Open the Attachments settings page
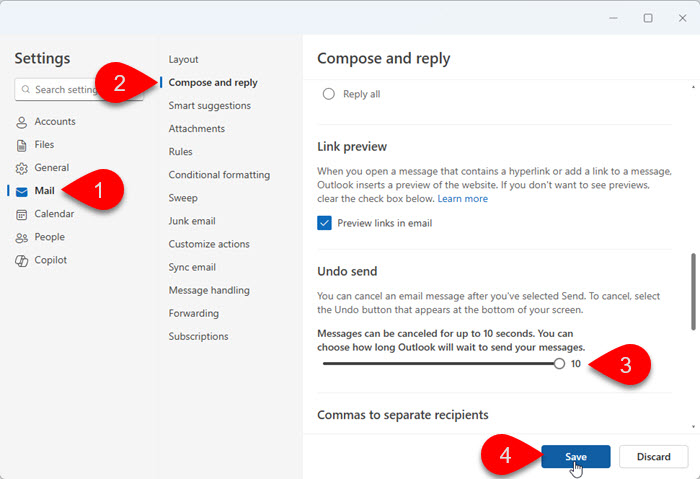Viewport: 700px width, 479px height. pos(196,129)
